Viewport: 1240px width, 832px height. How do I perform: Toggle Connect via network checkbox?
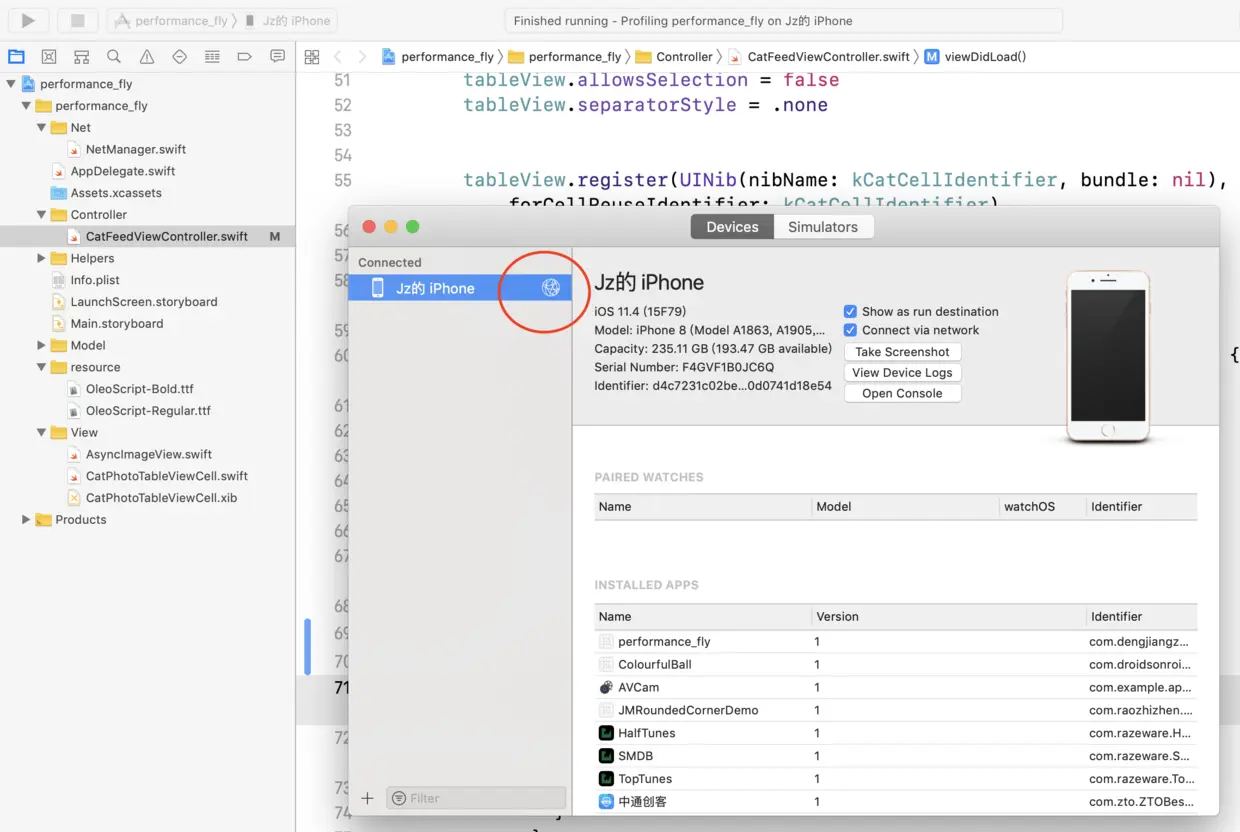(850, 330)
